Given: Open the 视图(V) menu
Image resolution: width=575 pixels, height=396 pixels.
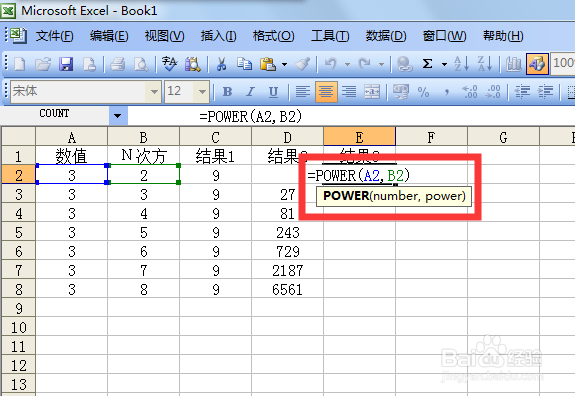Looking at the screenshot, I should 164,36.
